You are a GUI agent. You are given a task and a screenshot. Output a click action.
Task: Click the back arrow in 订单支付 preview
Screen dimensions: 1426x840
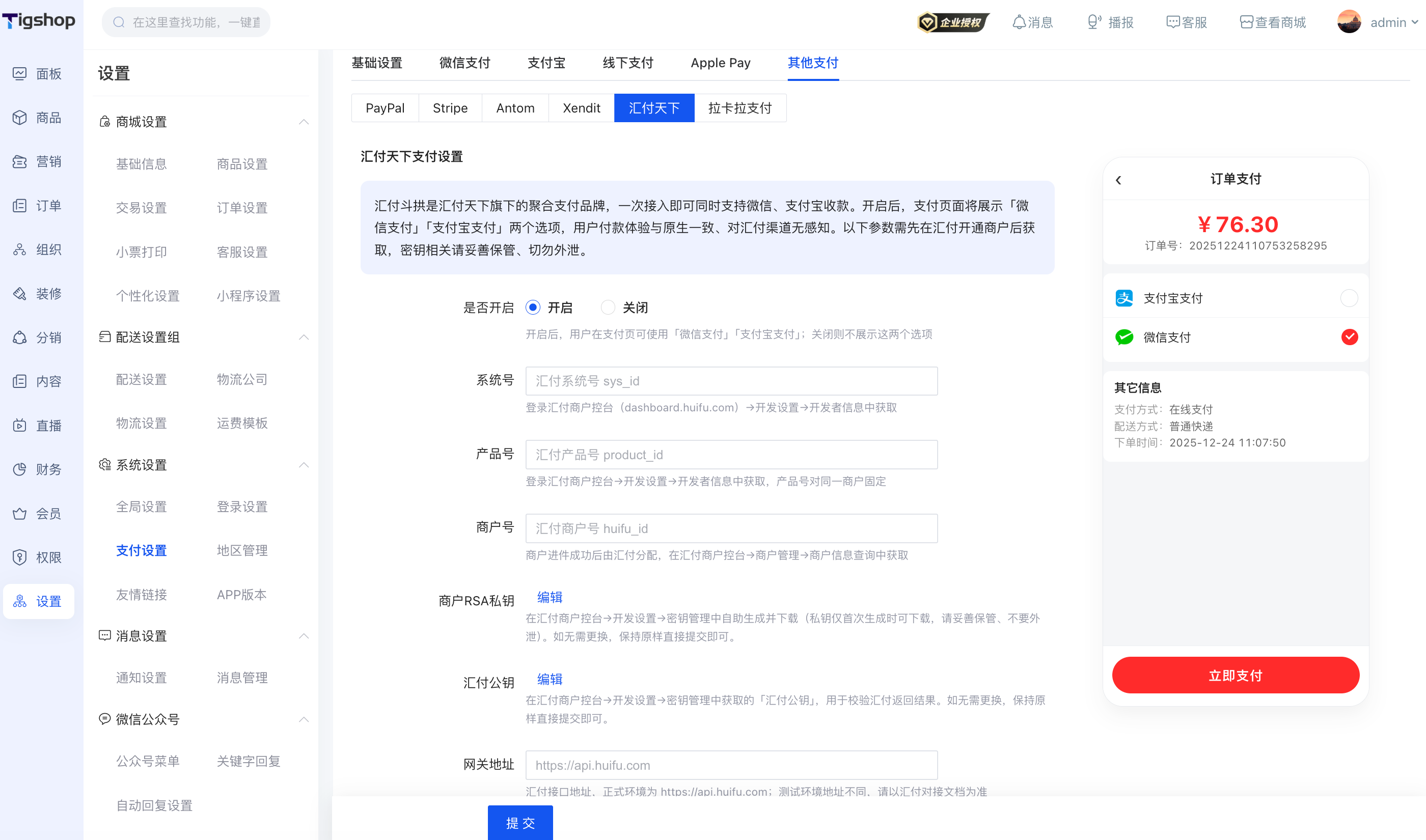(x=1118, y=179)
